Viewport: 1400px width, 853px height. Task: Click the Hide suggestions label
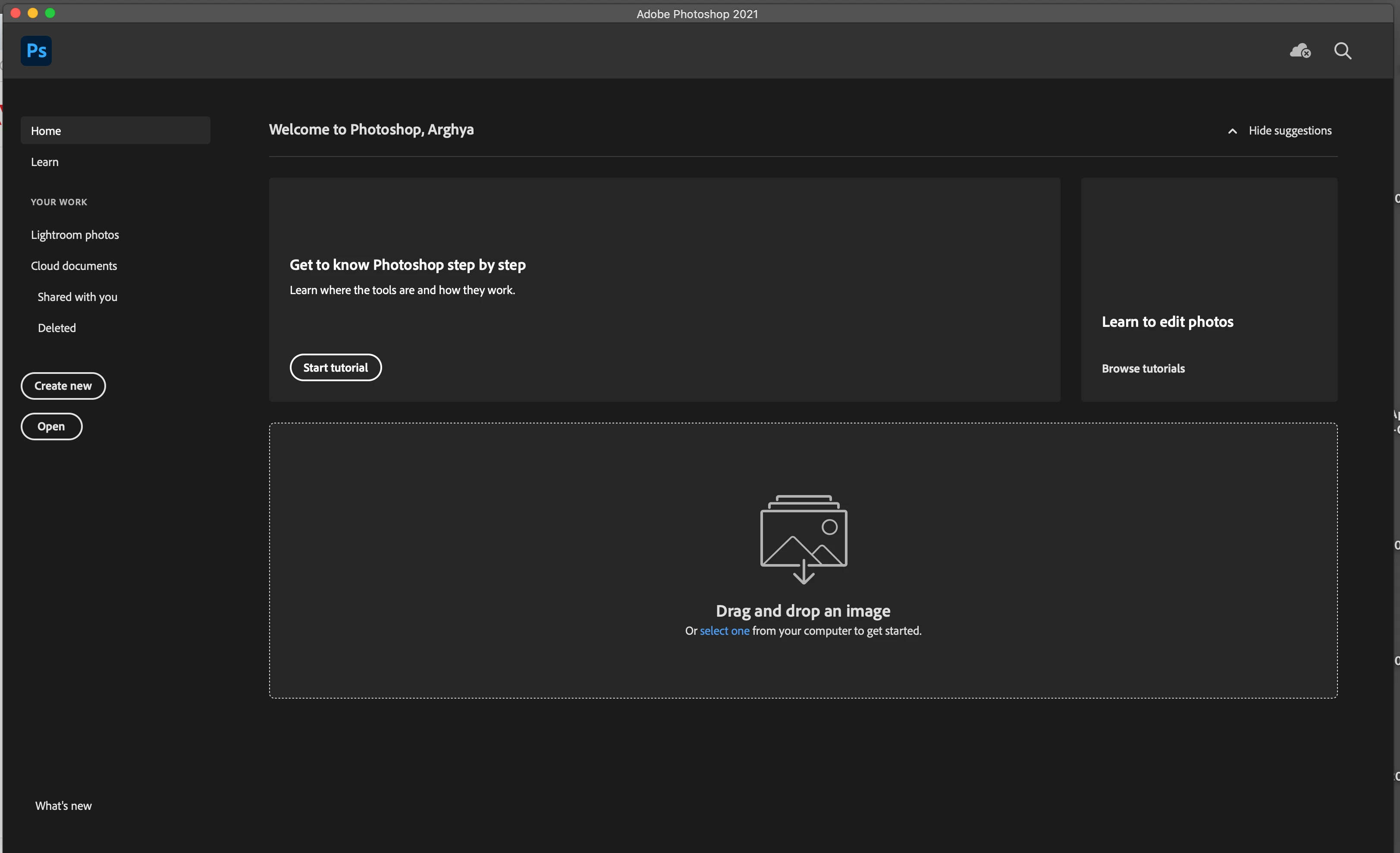click(1290, 131)
